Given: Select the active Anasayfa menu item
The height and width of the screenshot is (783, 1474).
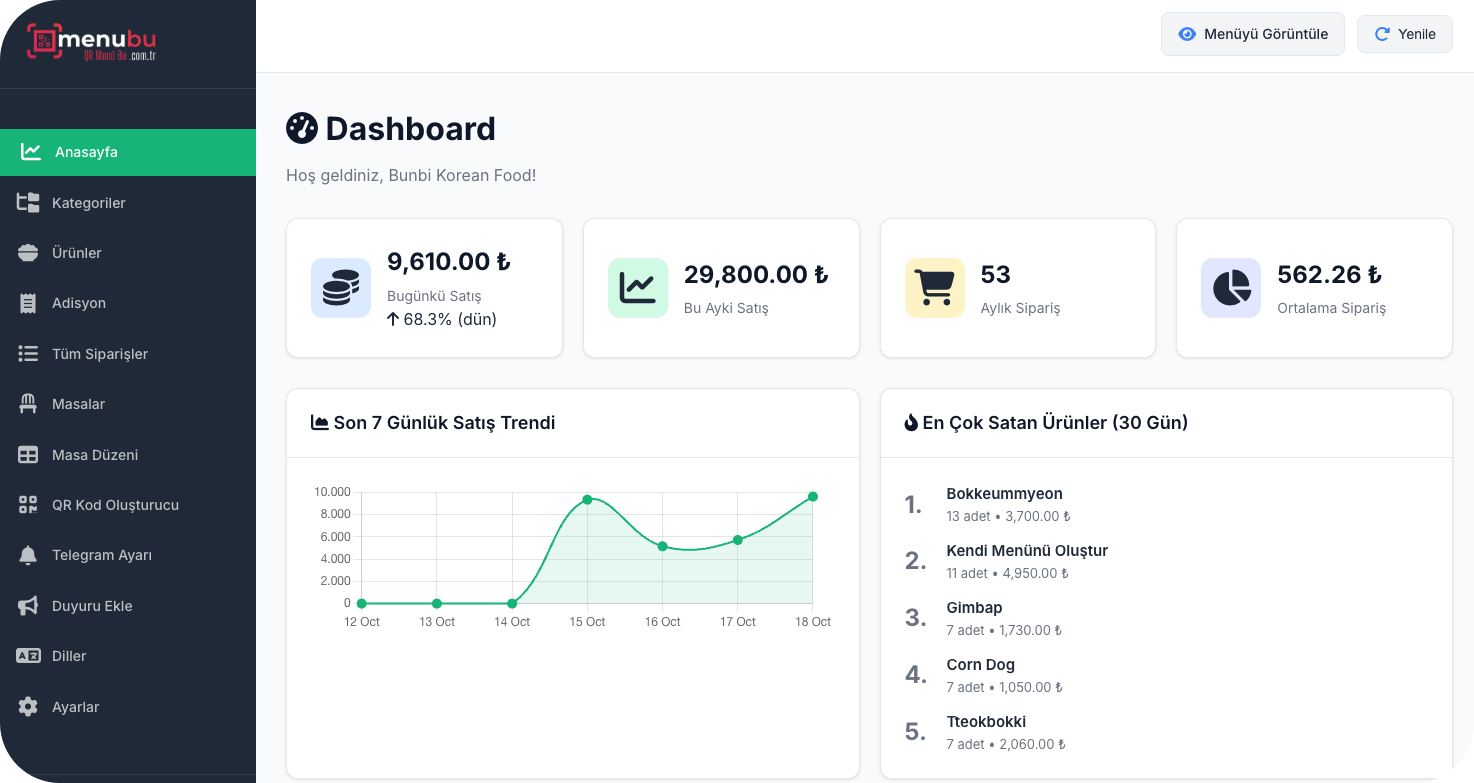Looking at the screenshot, I should coord(86,152).
